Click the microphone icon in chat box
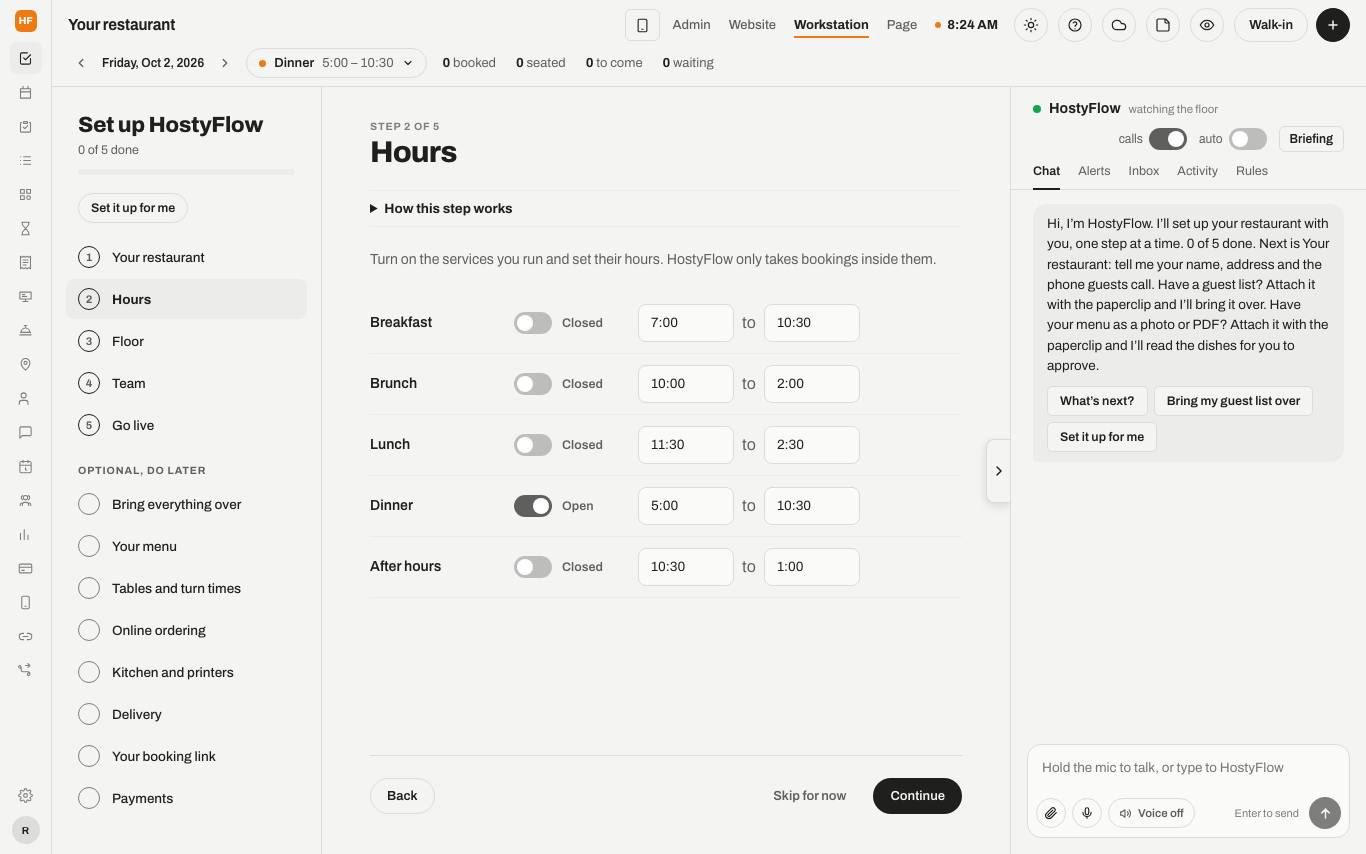The height and width of the screenshot is (854, 1366). point(1087,813)
